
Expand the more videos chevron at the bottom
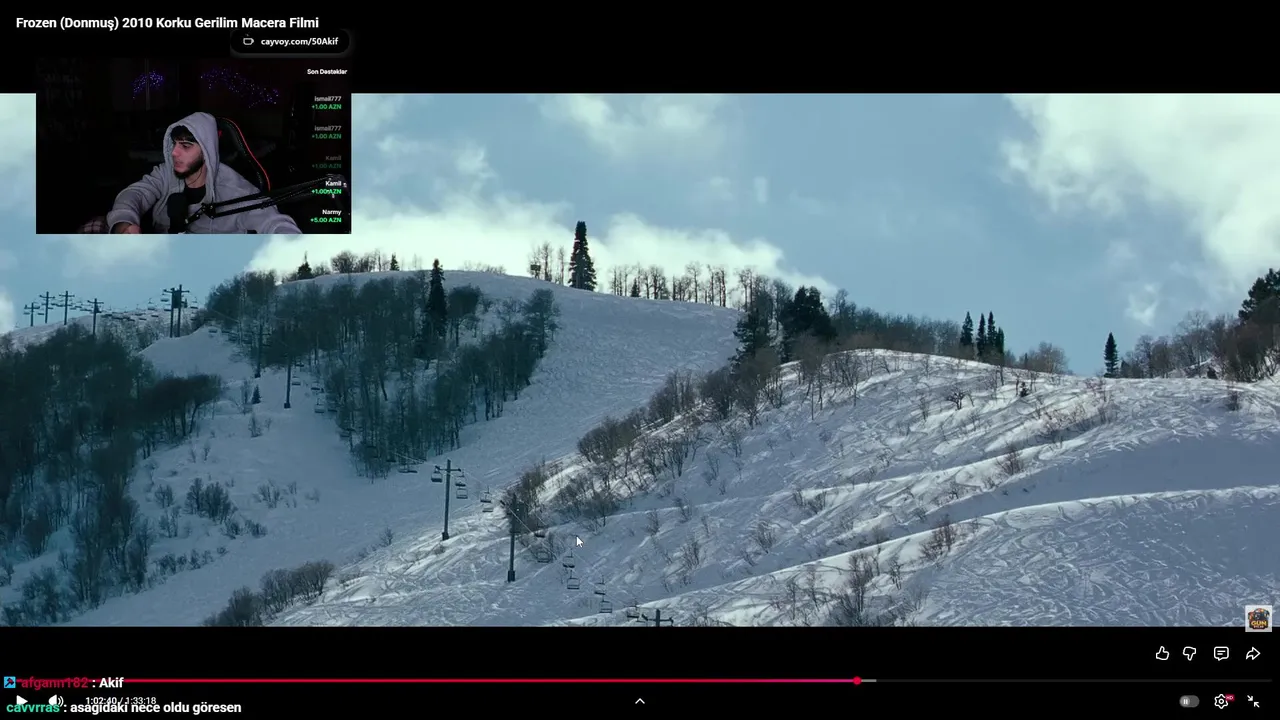point(640,701)
